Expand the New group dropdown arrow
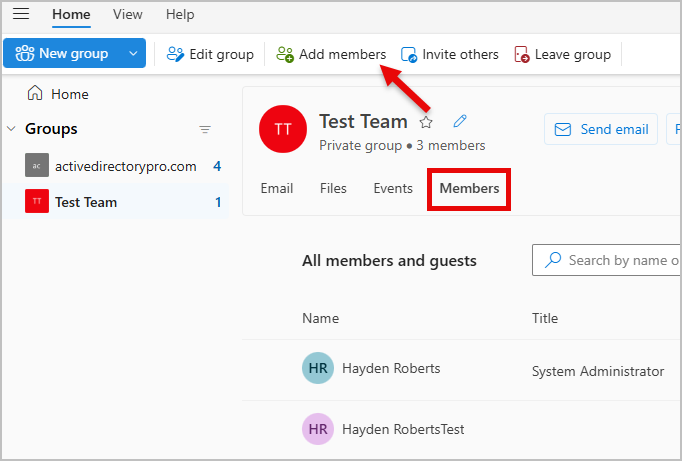 tap(134, 53)
